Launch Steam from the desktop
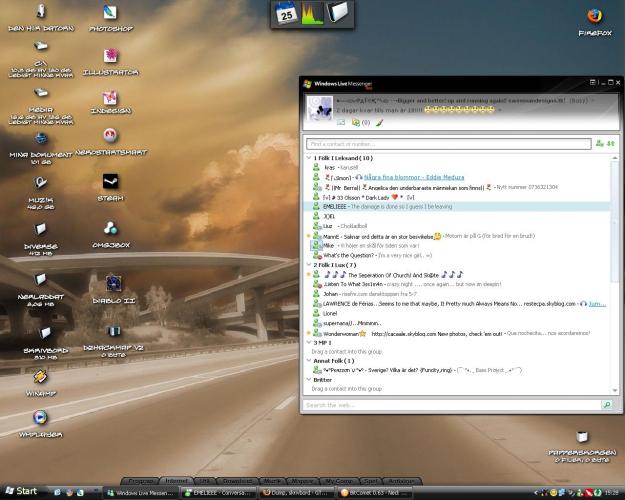Image resolution: width=625 pixels, height=500 pixels. tap(111, 182)
